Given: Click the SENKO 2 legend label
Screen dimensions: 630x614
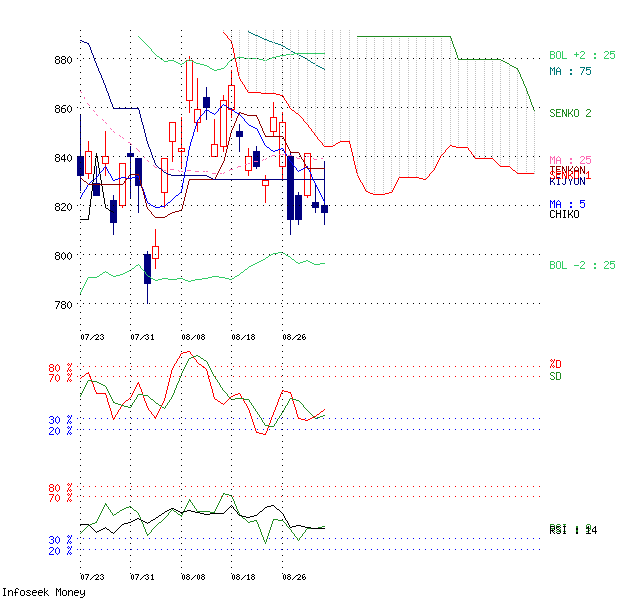Looking at the screenshot, I should pos(570,113).
